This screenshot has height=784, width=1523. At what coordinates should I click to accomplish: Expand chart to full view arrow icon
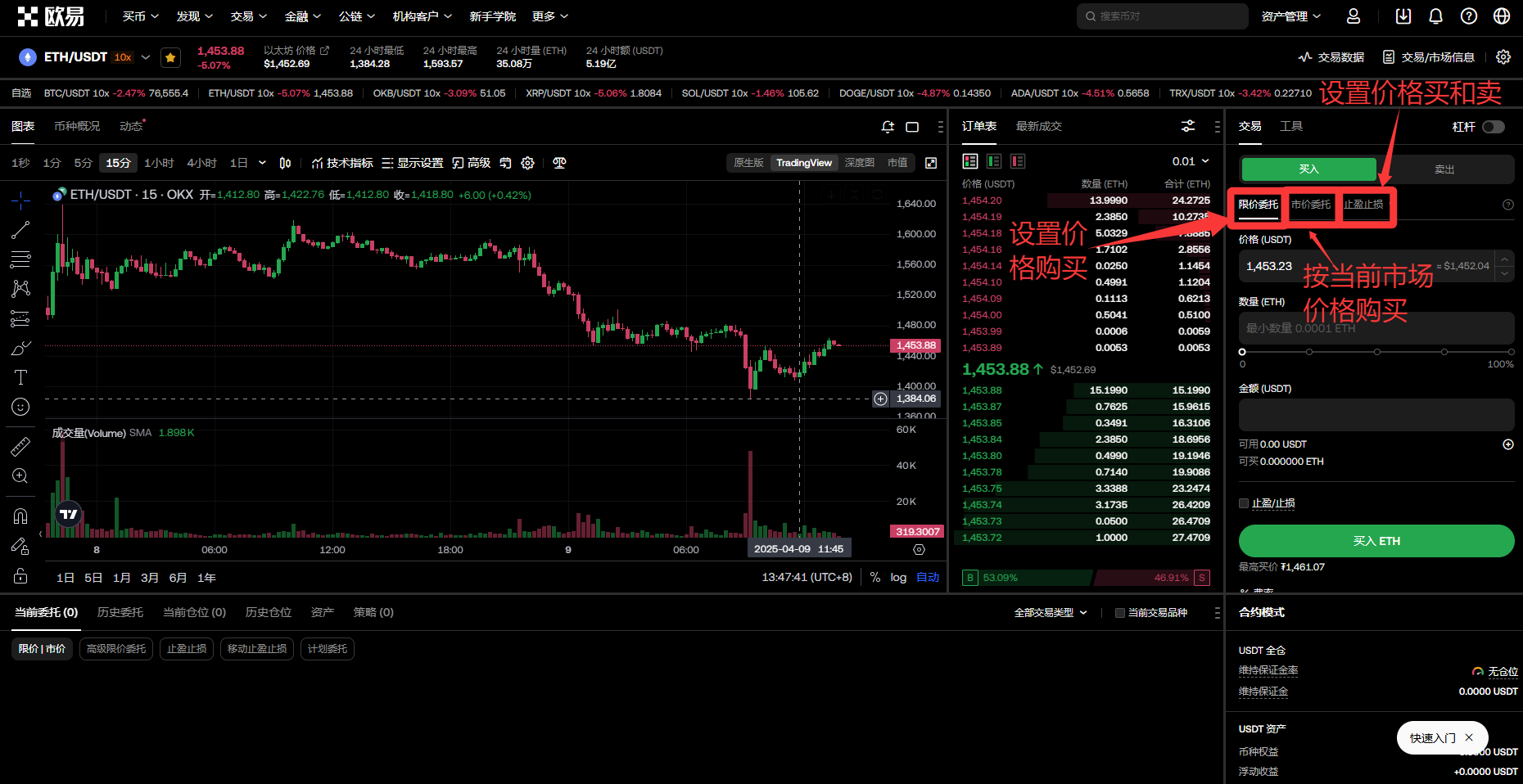[x=931, y=163]
